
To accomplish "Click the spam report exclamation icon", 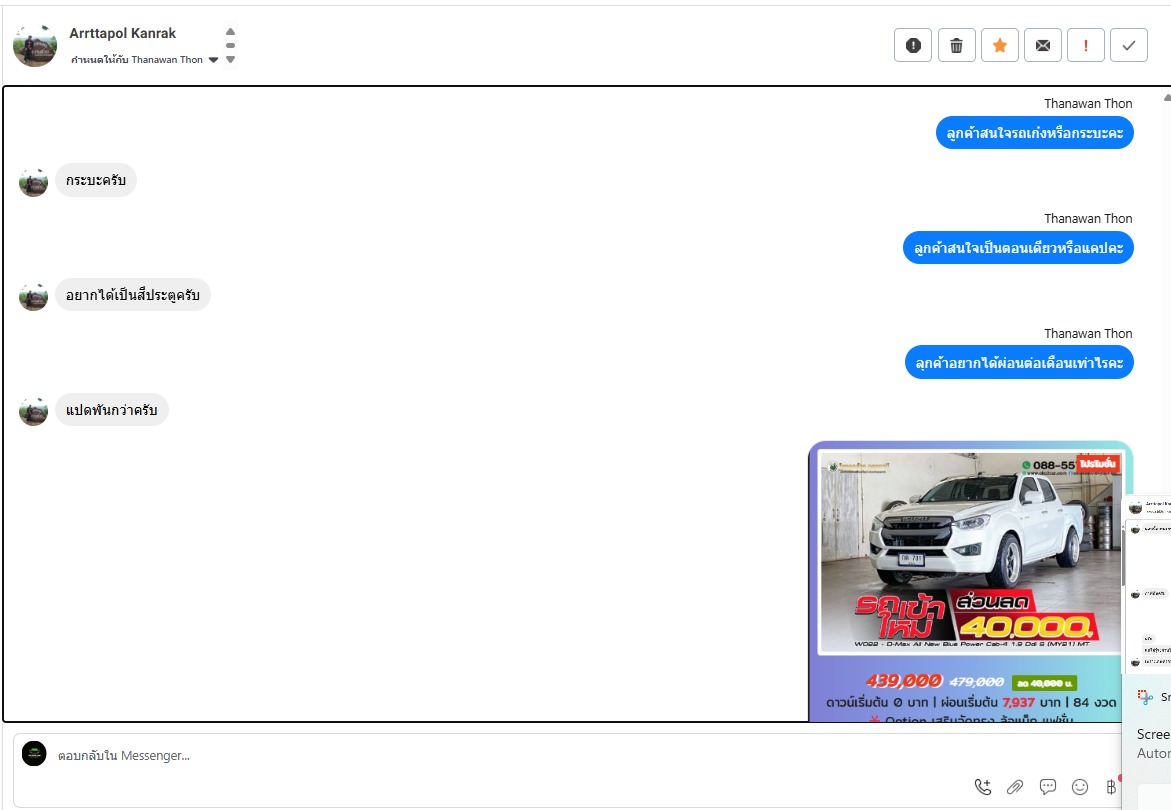I will point(913,46).
